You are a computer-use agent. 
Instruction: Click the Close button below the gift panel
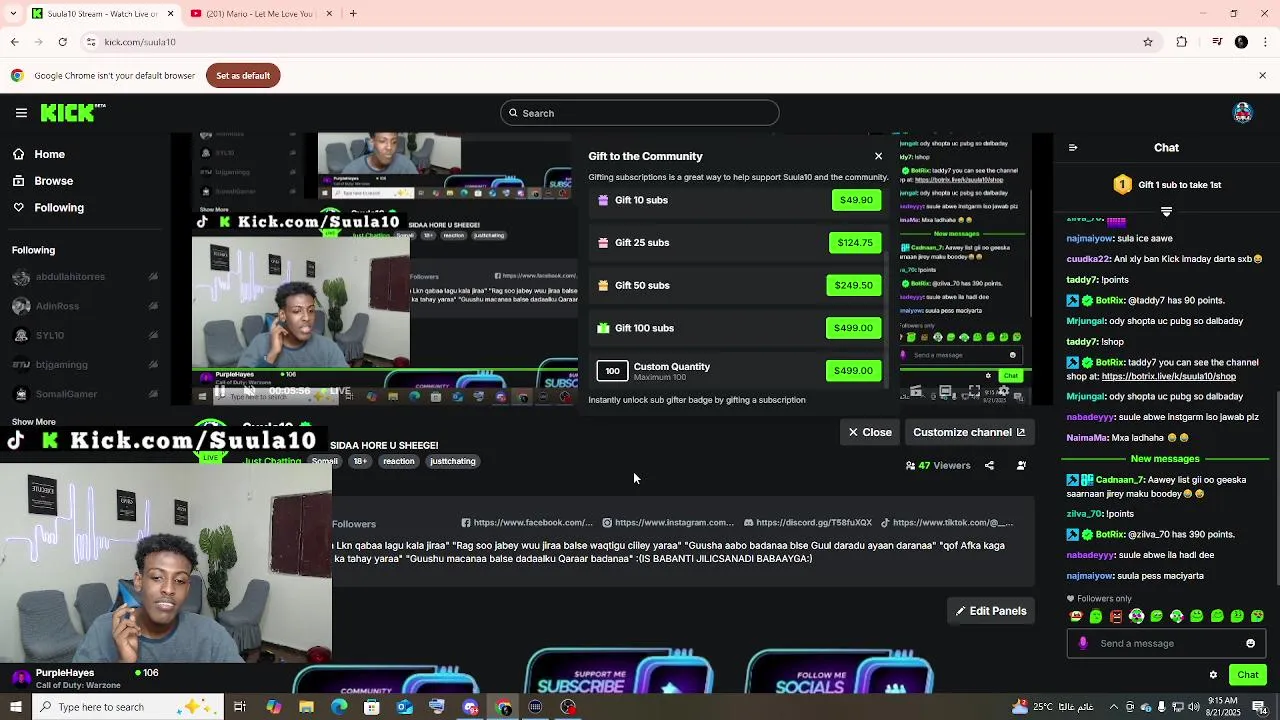point(870,432)
